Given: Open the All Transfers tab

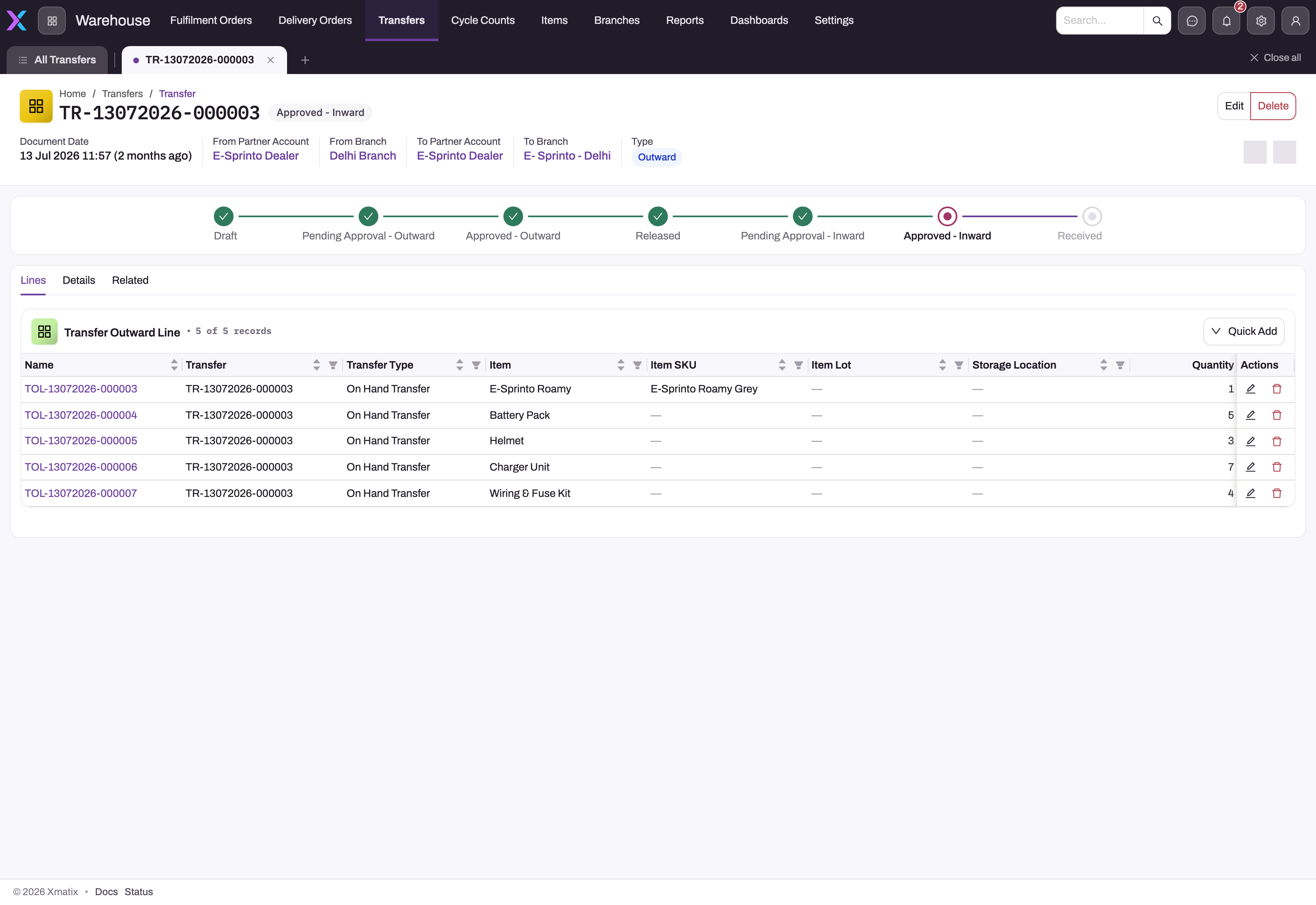Looking at the screenshot, I should (x=57, y=60).
